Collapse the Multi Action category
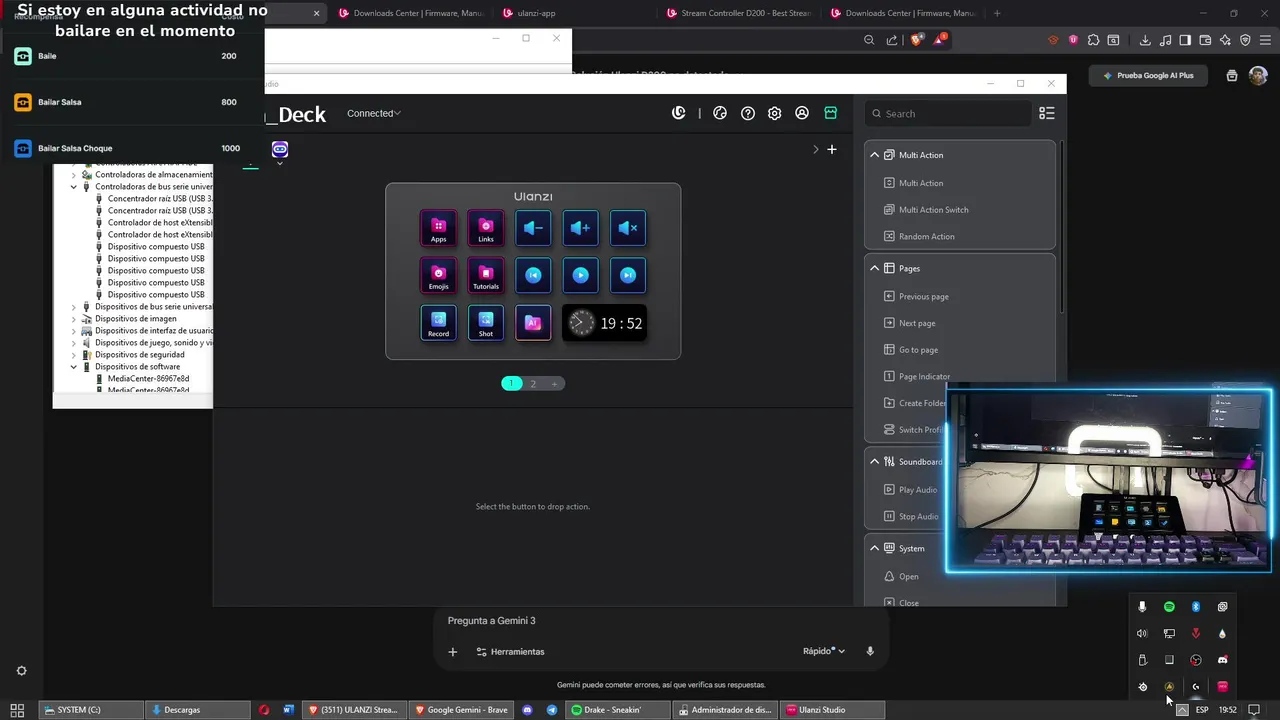Screen dimensions: 1280x720 (x=874, y=155)
